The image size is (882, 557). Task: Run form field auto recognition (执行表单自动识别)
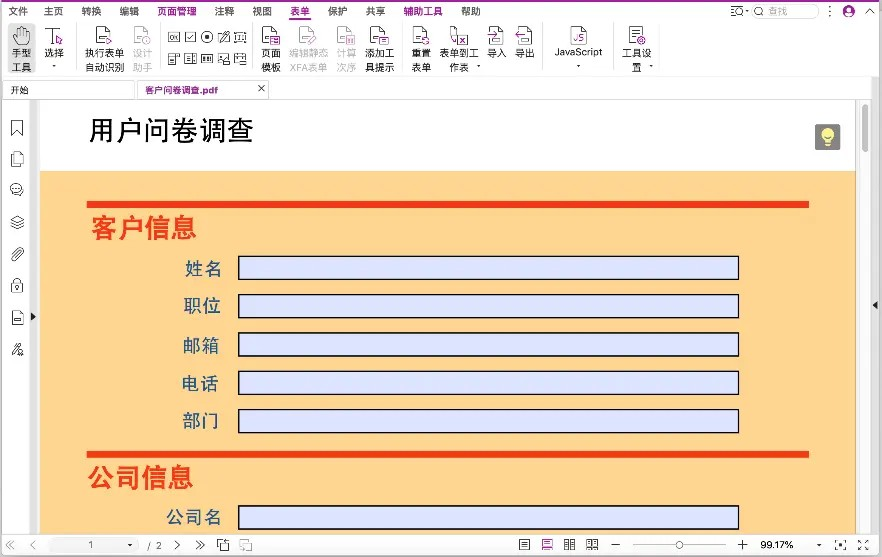(104, 50)
